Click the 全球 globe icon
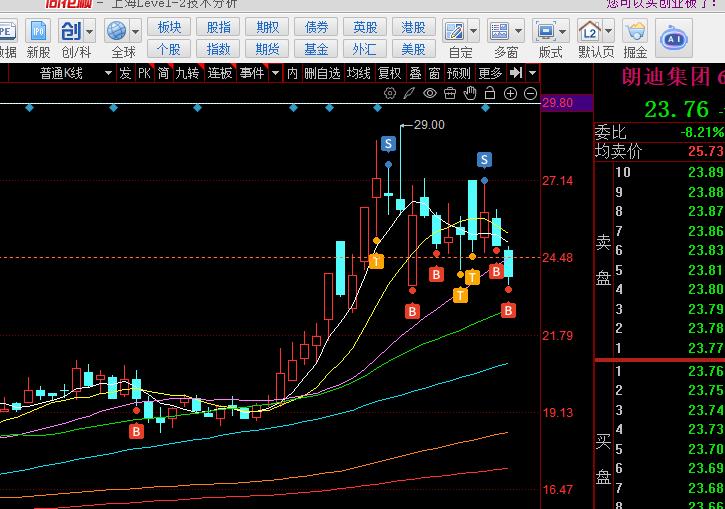This screenshot has height=509, width=725. (x=122, y=37)
